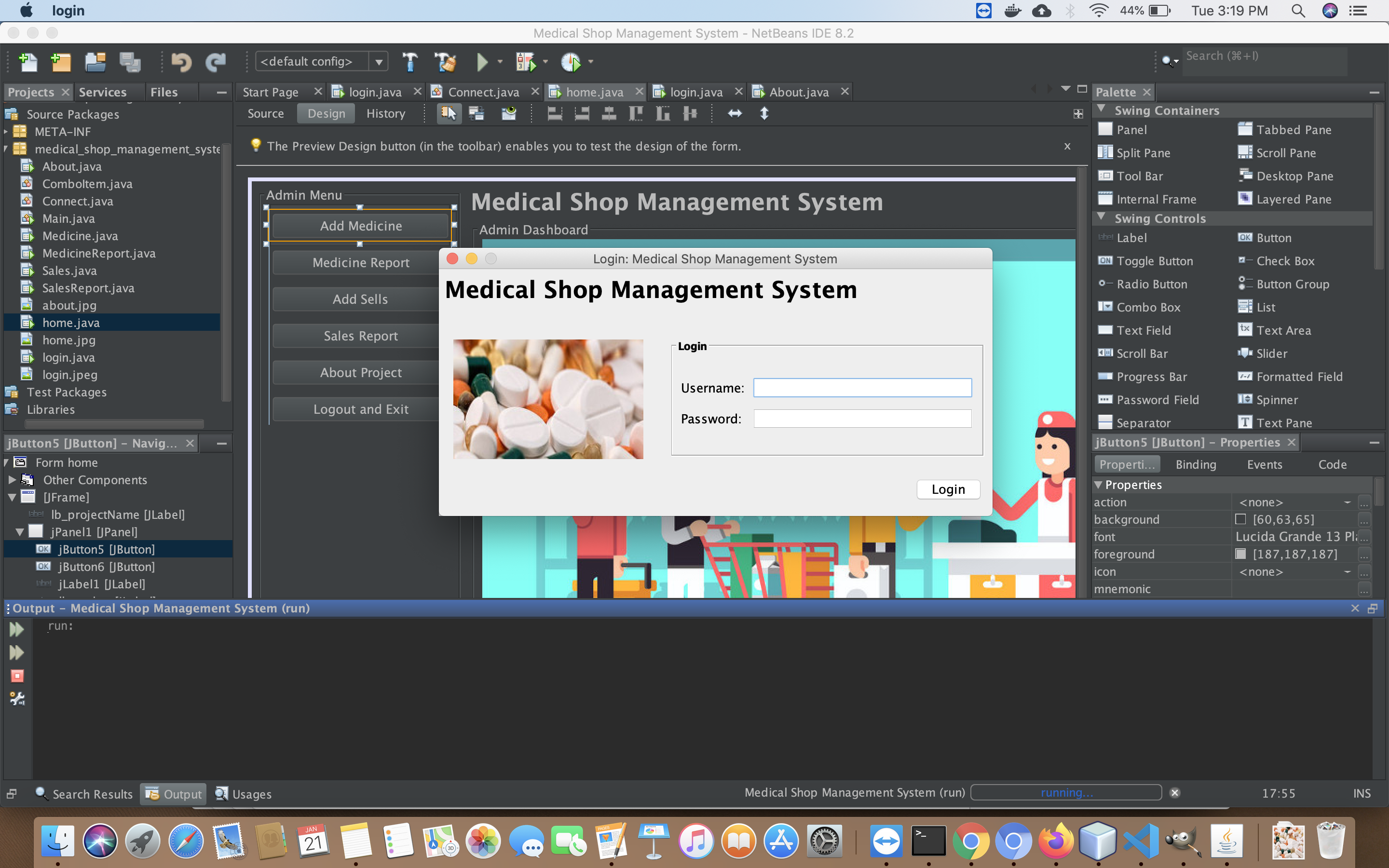Click the Run Project toolbar icon

click(480, 63)
